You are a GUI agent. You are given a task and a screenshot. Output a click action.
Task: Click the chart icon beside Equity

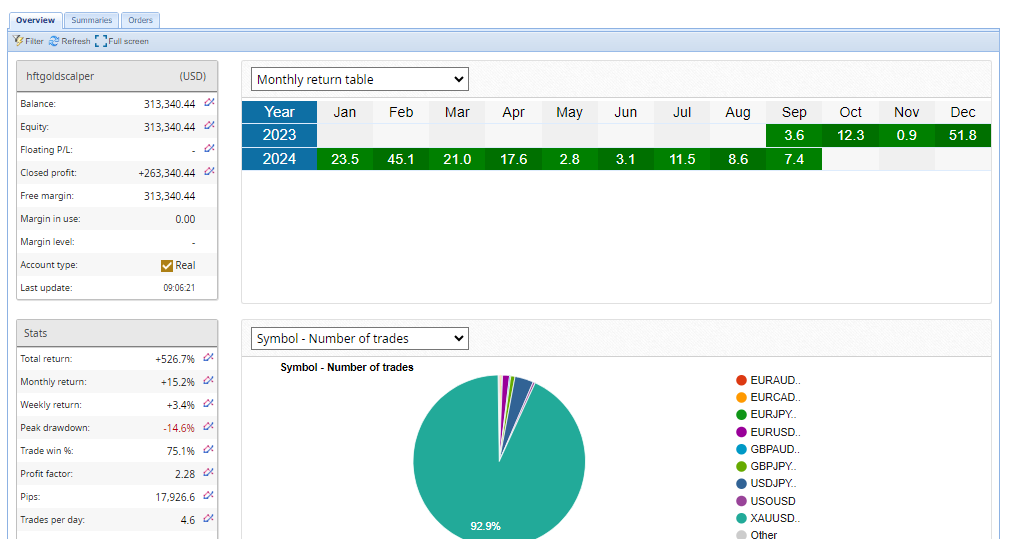click(209, 126)
